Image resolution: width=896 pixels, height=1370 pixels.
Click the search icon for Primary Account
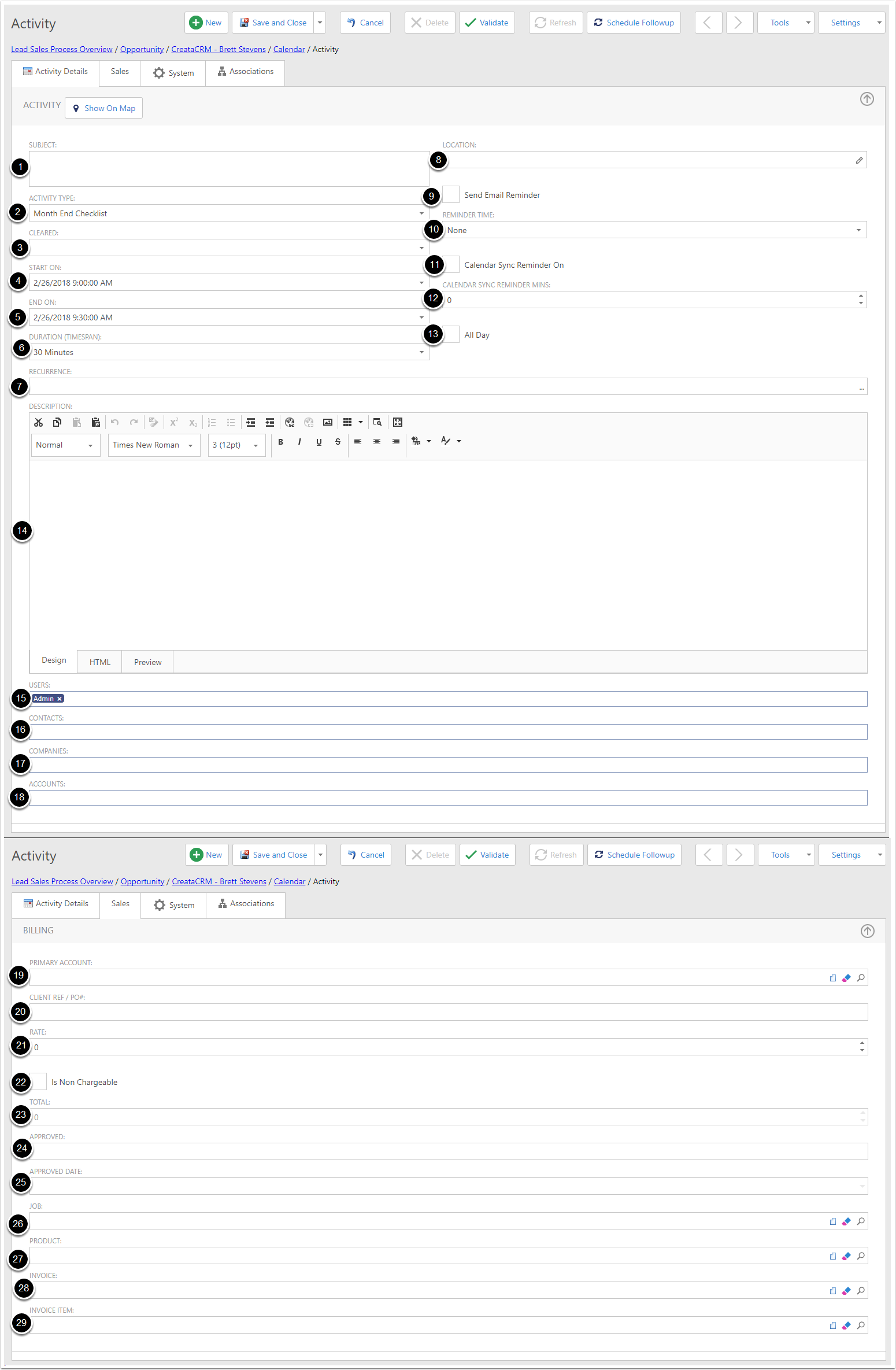tap(861, 978)
